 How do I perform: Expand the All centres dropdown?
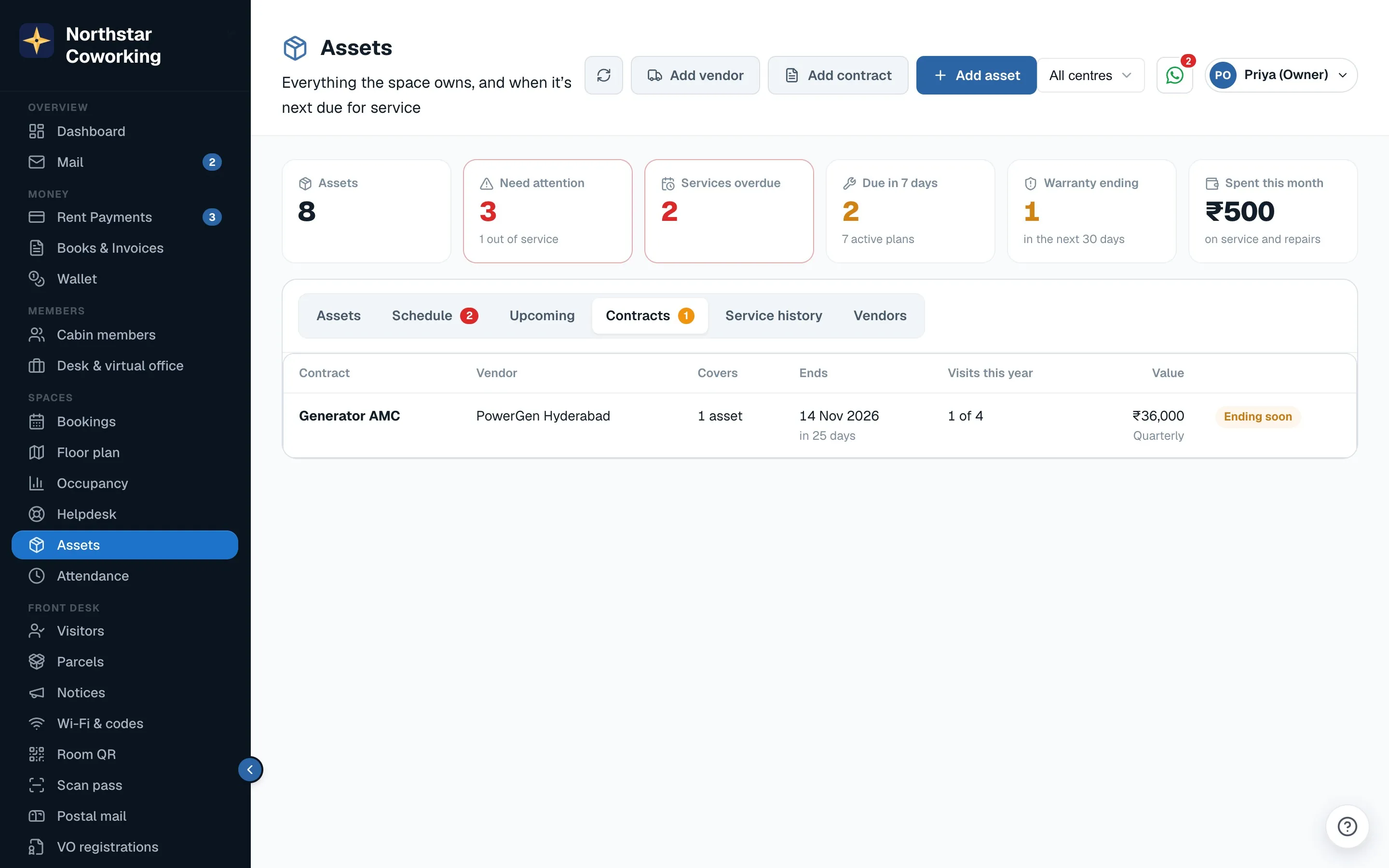(1090, 75)
